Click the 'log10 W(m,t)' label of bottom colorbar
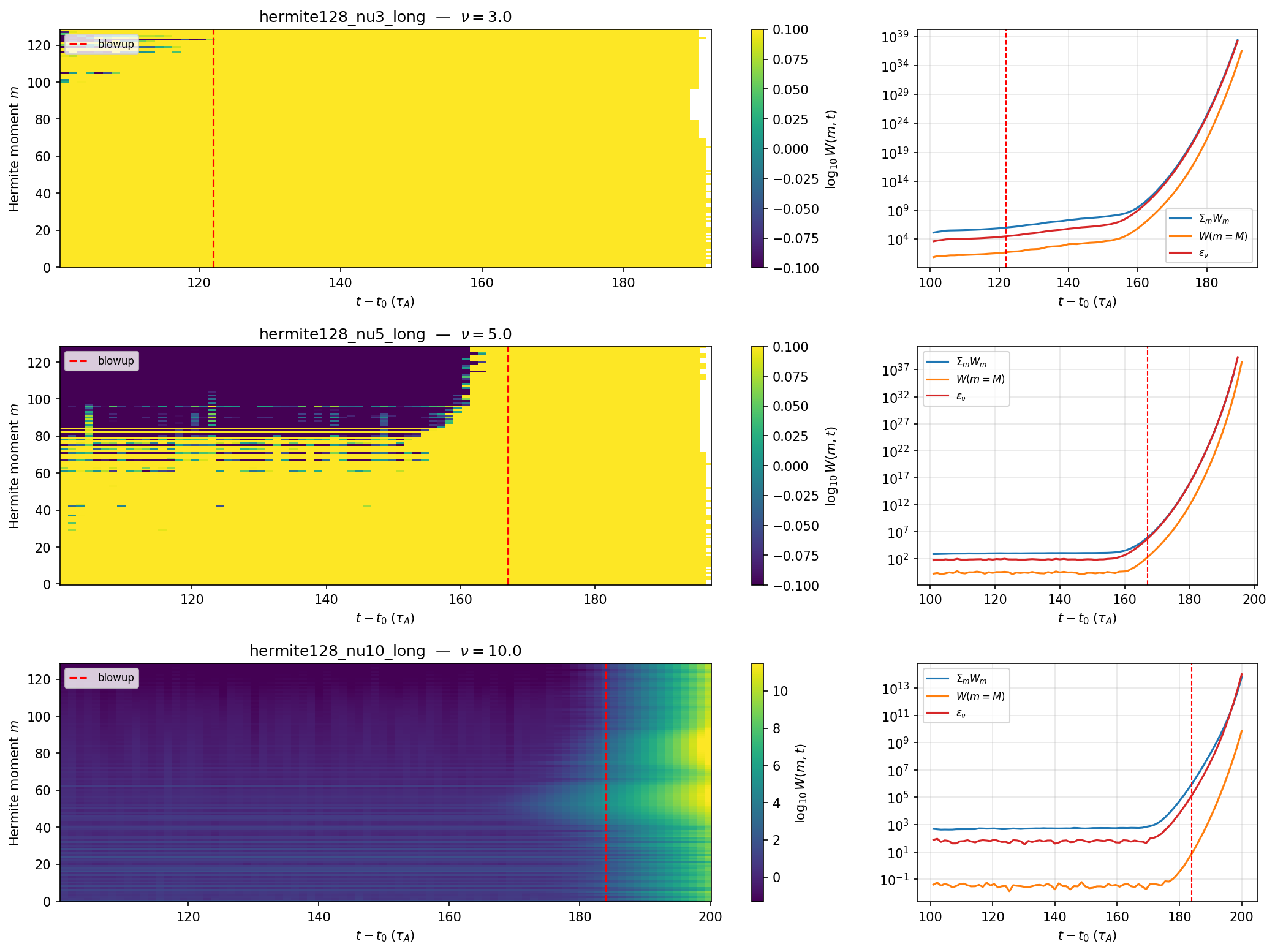The width and height of the screenshot is (1275, 952). click(x=800, y=783)
